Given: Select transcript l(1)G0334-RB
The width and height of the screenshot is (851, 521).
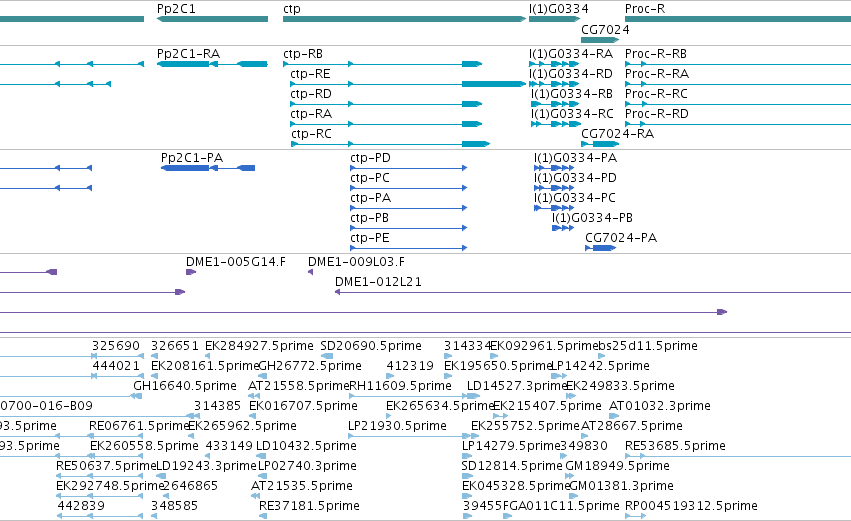Looking at the screenshot, I should click(572, 94).
